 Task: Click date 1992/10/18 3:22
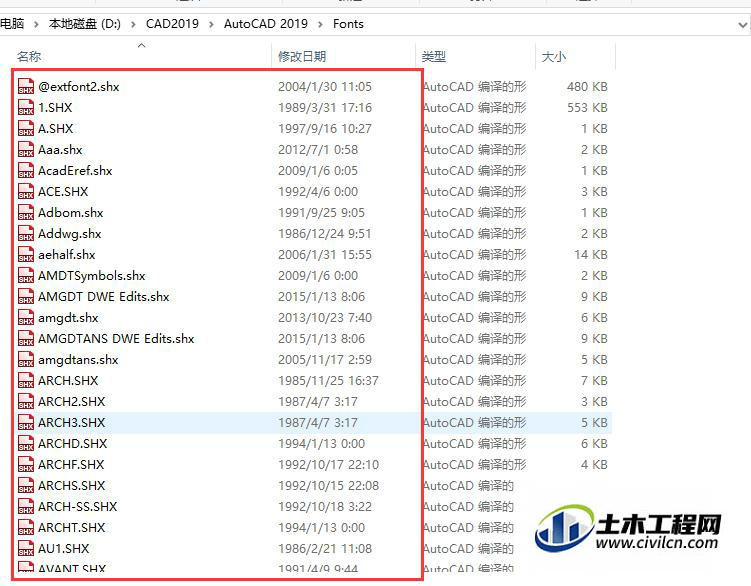[x=325, y=506]
